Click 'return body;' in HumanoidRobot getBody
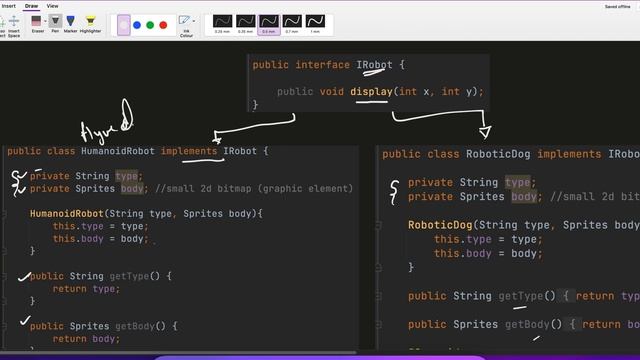640x360 pixels. click(x=86, y=339)
